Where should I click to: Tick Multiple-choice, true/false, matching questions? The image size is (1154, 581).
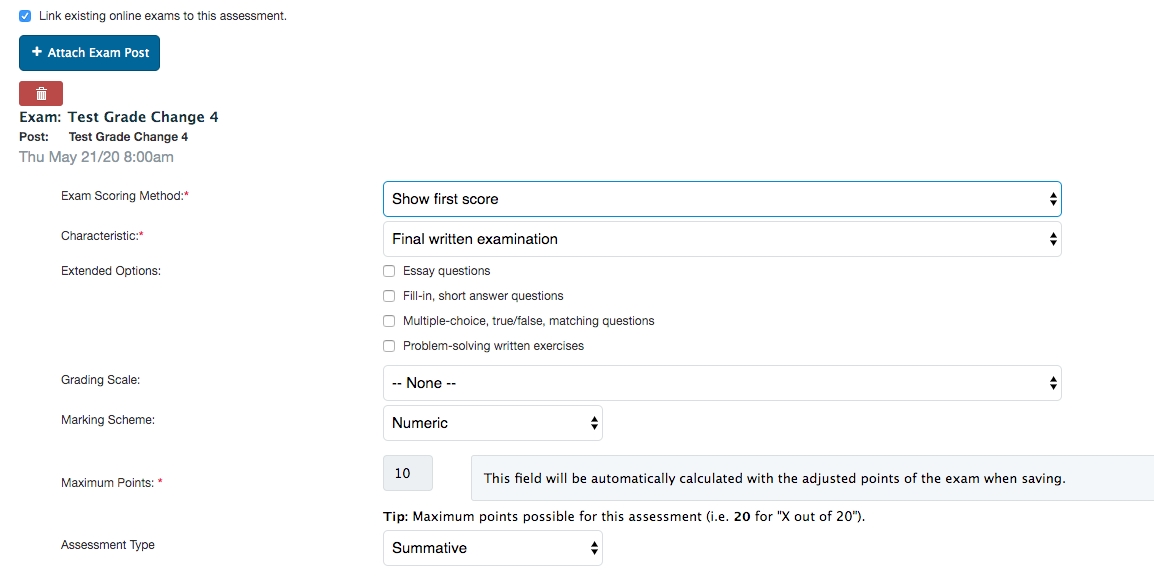389,321
